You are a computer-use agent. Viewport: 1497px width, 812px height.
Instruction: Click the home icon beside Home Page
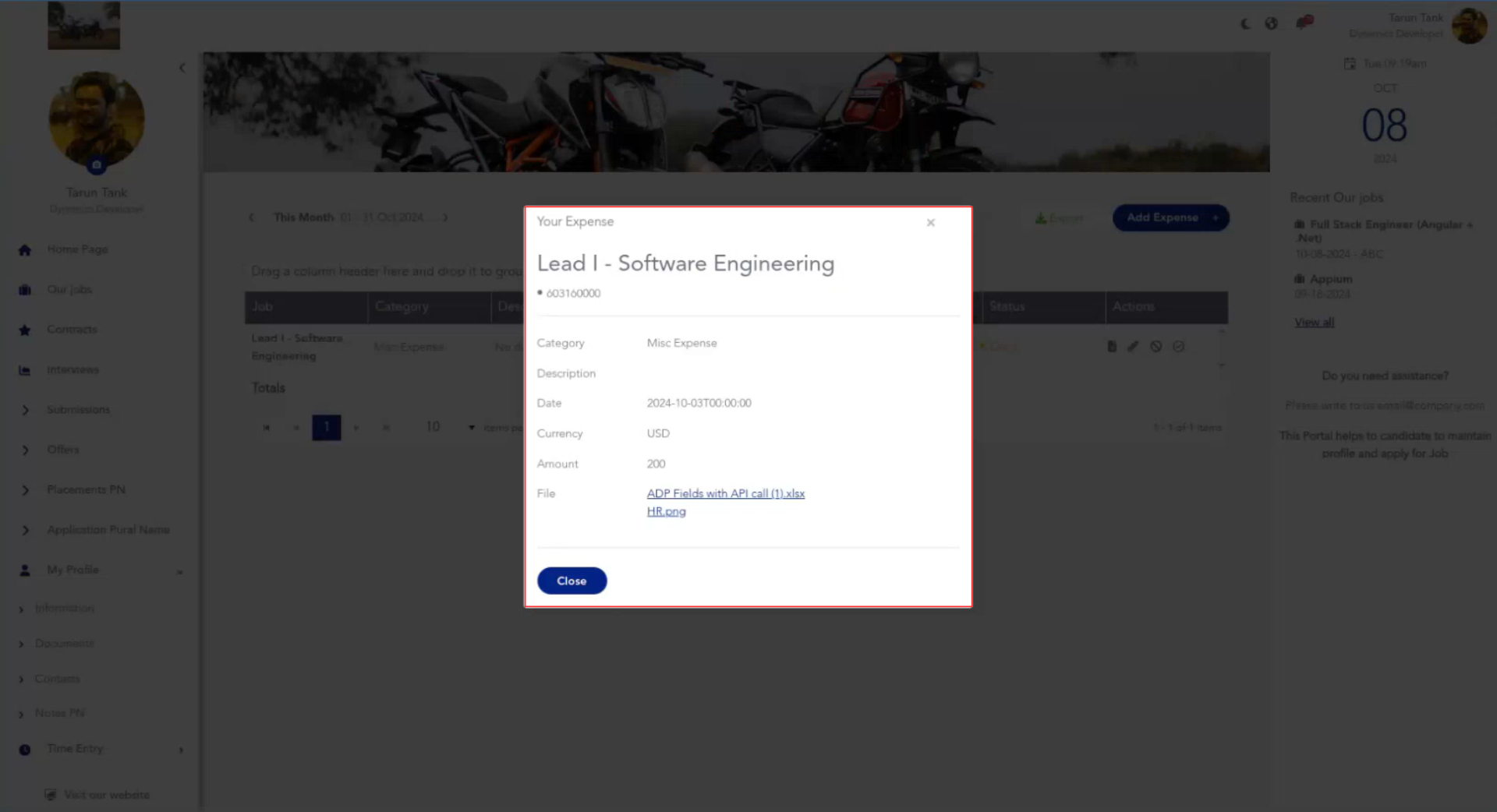[x=25, y=250]
